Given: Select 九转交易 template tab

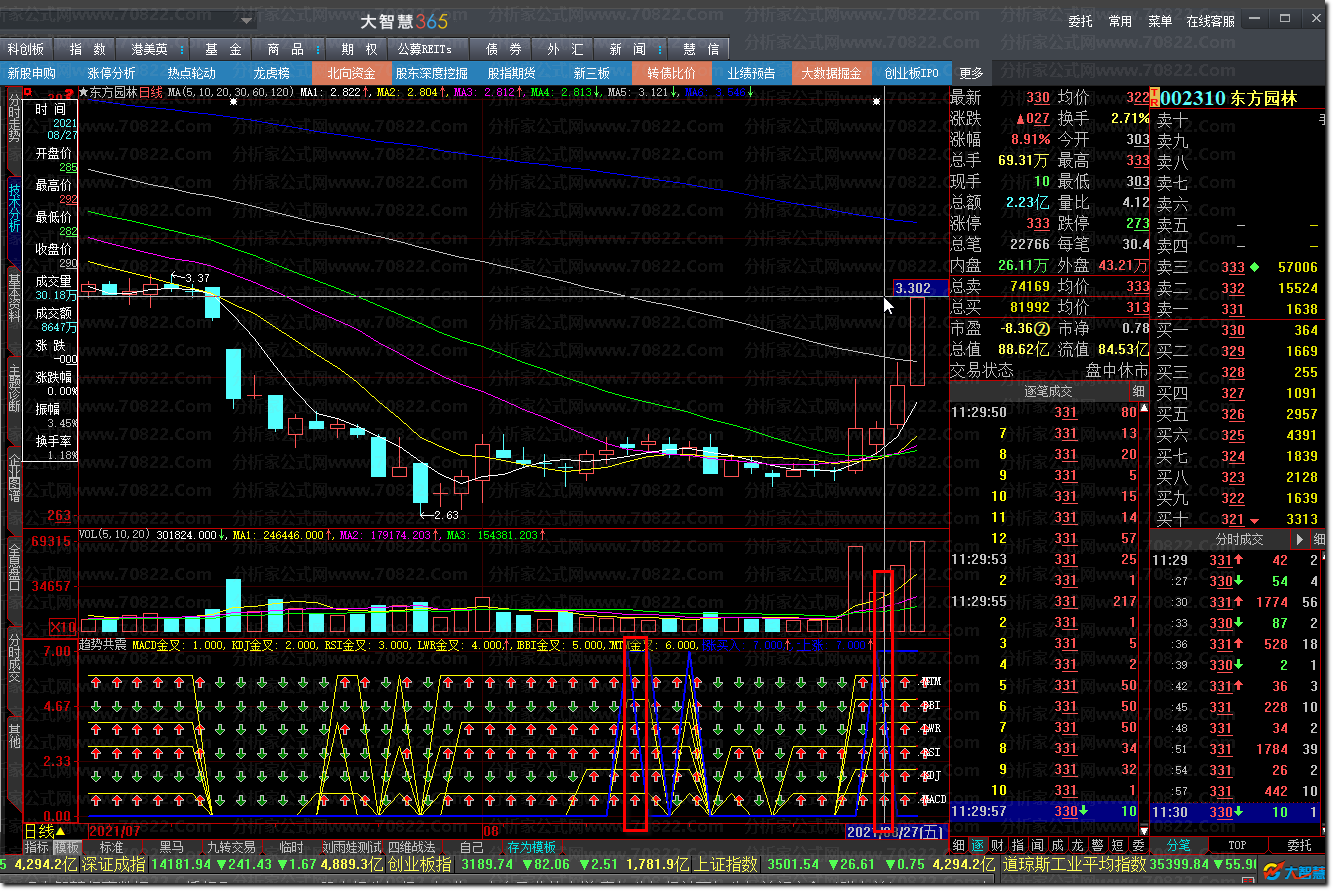Looking at the screenshot, I should [231, 846].
